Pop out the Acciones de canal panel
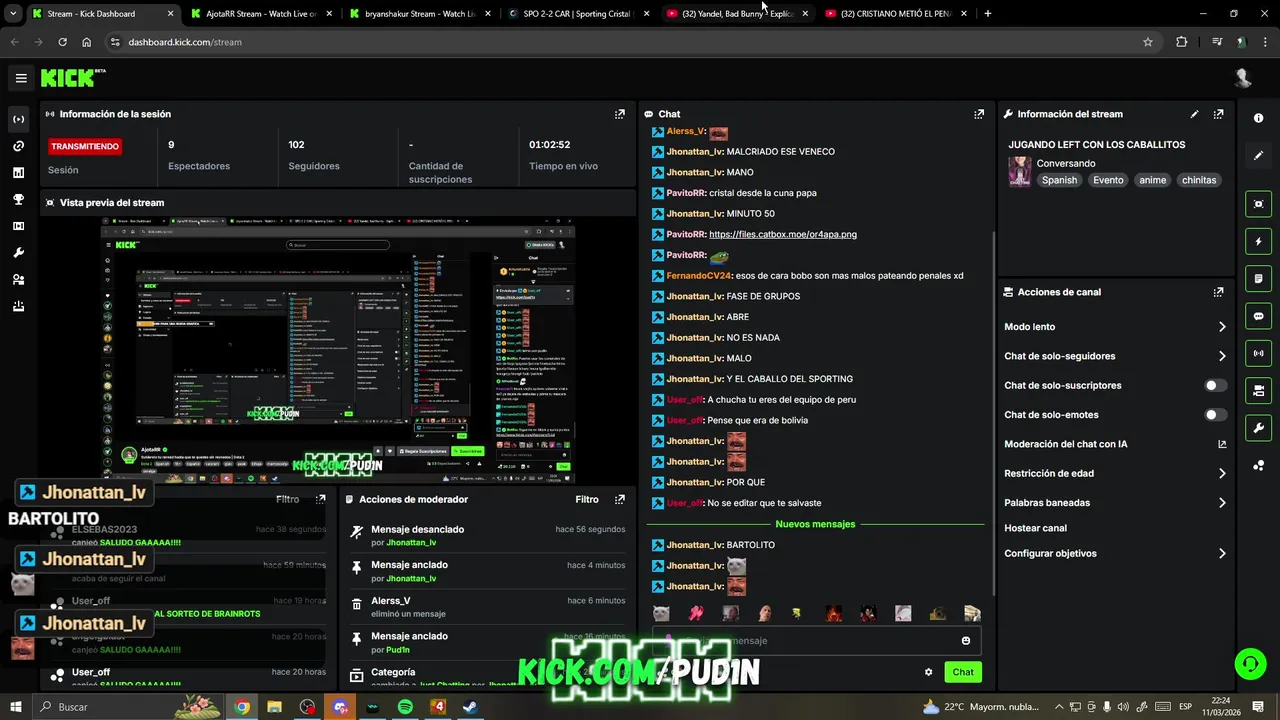 1218,292
